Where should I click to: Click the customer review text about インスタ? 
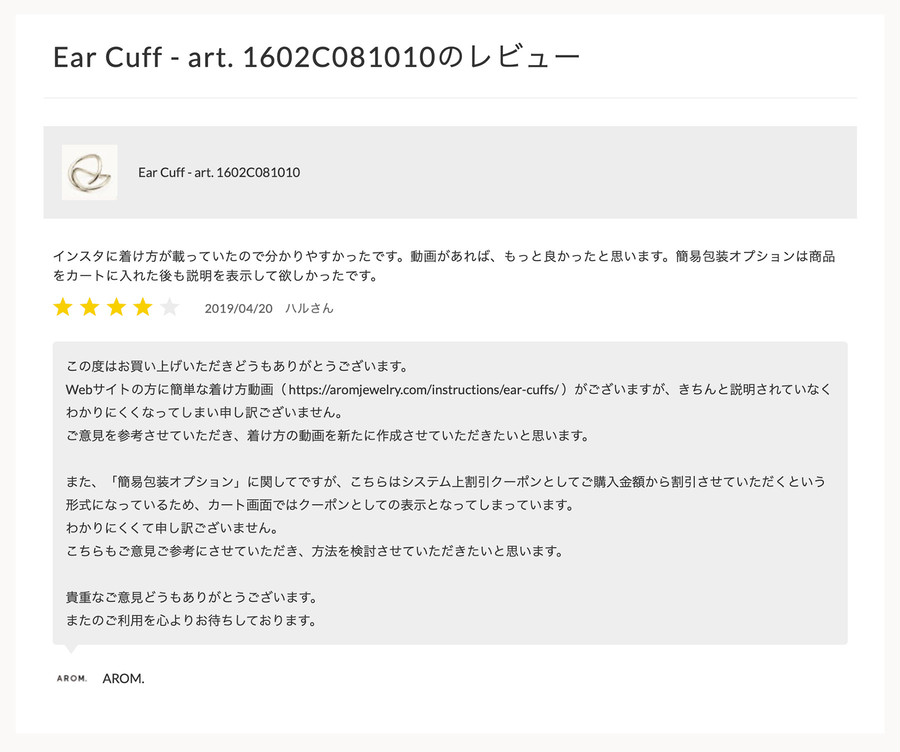click(444, 266)
